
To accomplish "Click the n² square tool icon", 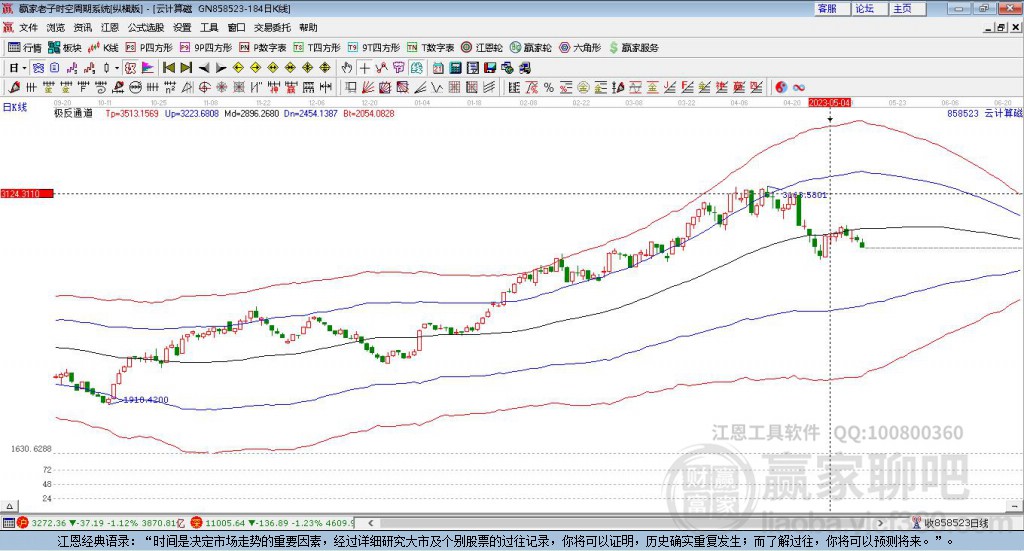I will pyautogui.click(x=170, y=87).
